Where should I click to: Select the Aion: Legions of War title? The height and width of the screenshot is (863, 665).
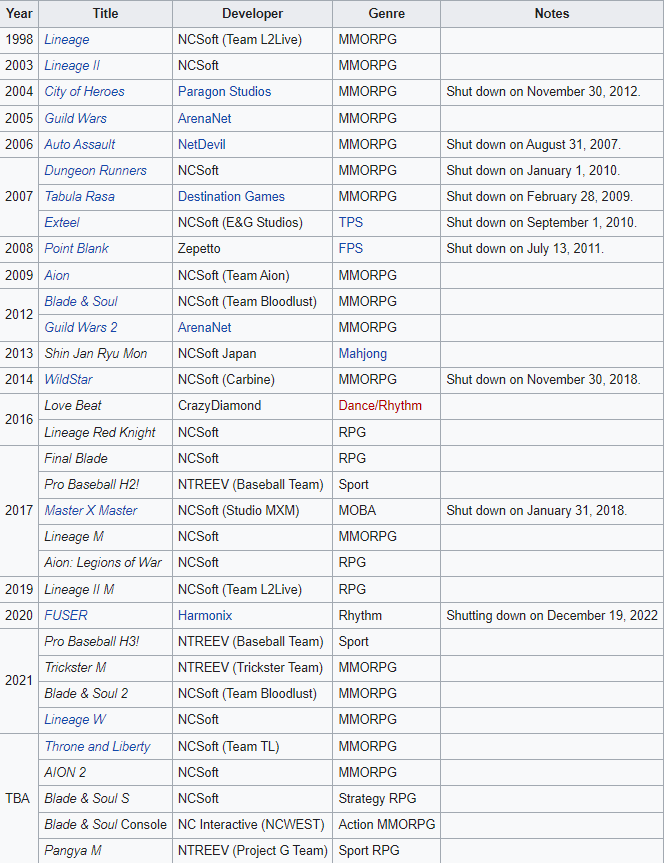pos(103,562)
